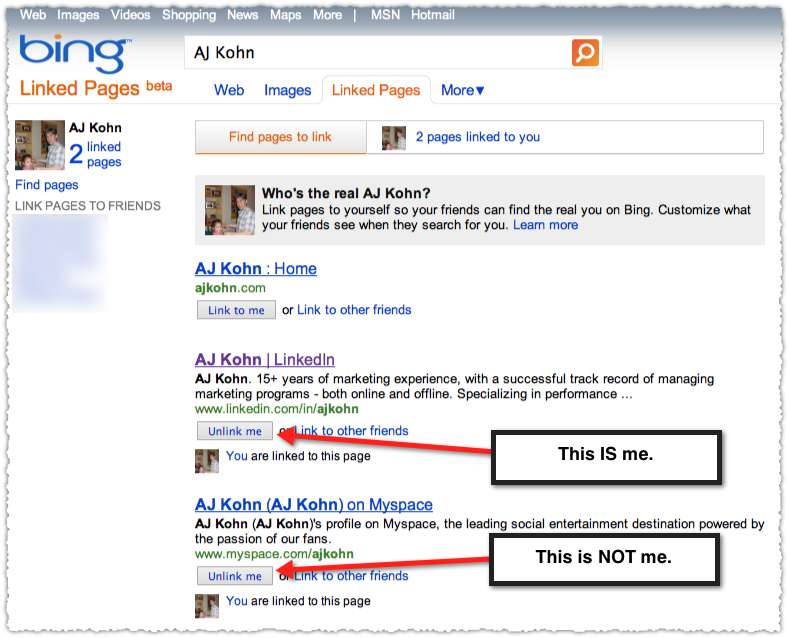Open AJ Kohn profile photo in sidebar
Viewport: 788px width, 638px height.
point(40,145)
